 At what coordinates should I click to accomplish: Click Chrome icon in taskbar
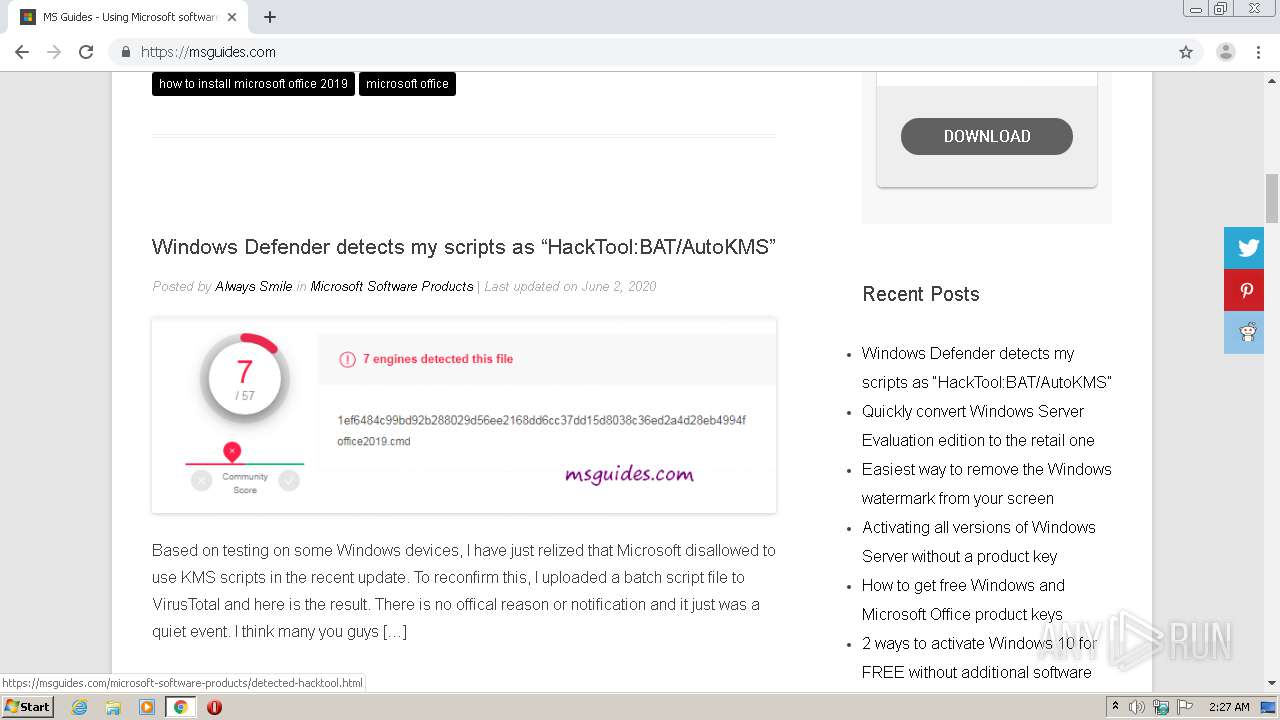click(180, 707)
